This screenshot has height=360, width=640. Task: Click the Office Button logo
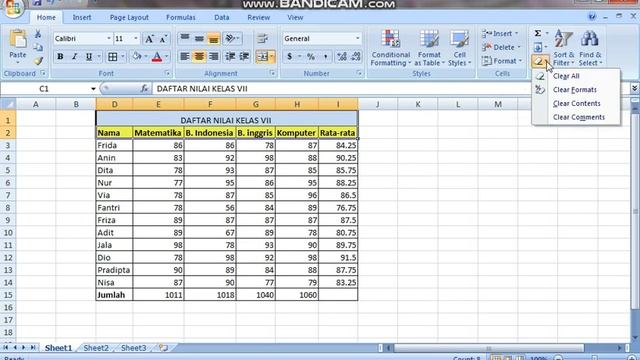click(13, 8)
